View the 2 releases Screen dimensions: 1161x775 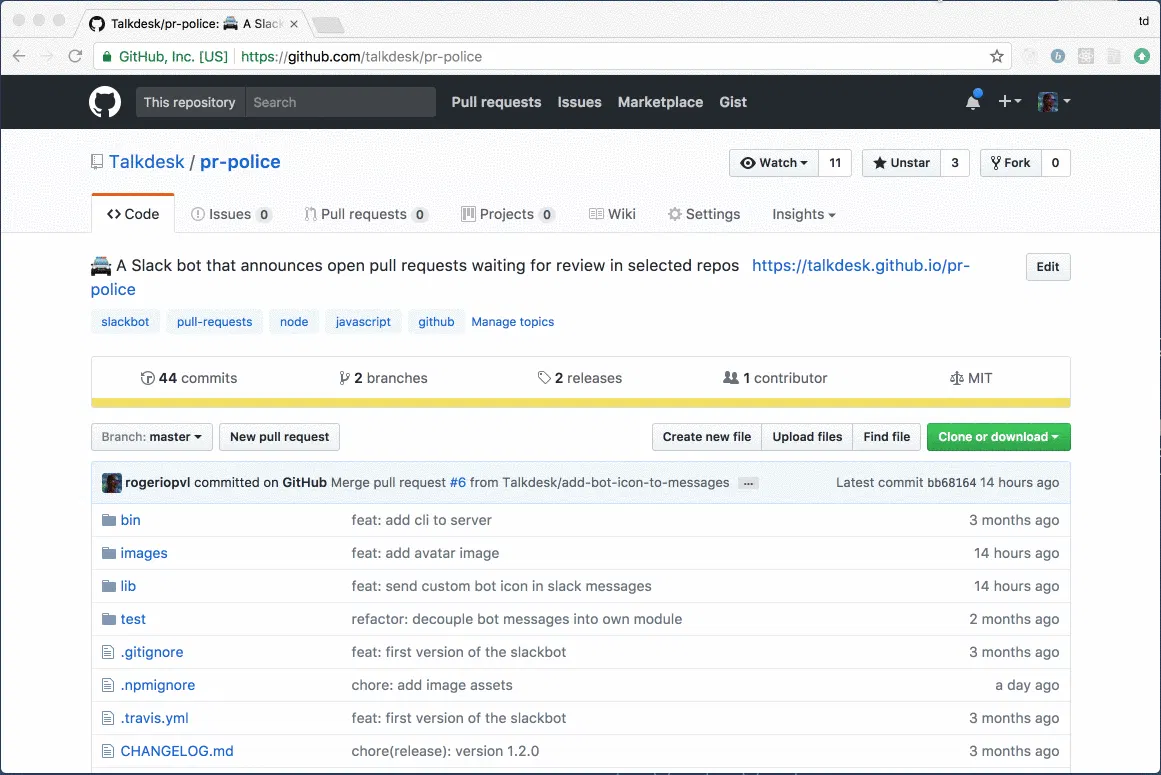pos(580,378)
